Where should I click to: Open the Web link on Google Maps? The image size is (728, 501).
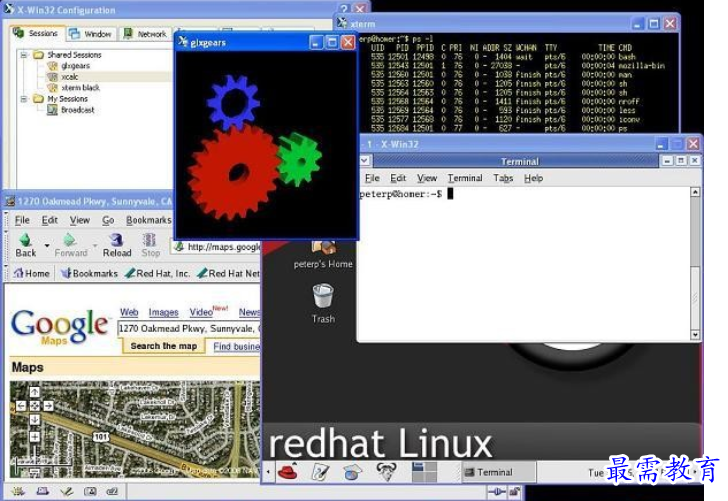pyautogui.click(x=129, y=312)
